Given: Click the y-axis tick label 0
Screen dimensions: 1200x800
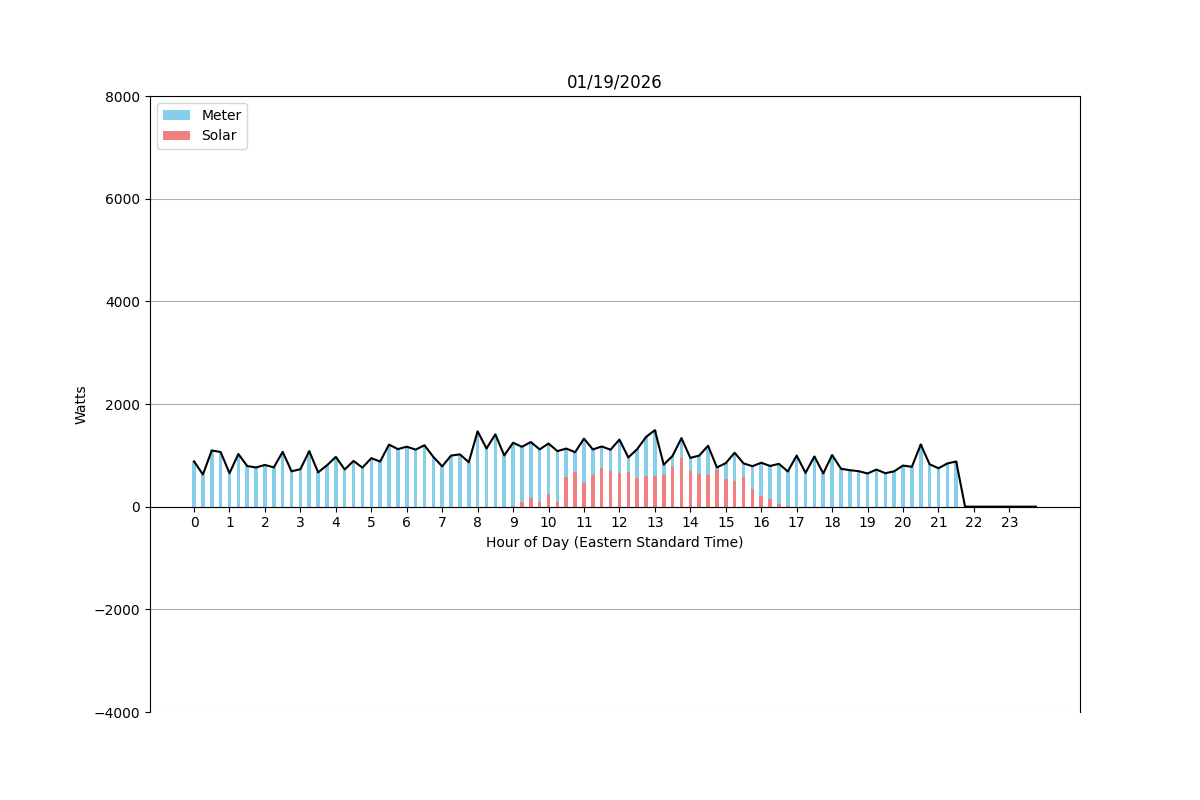Looking at the screenshot, I should (x=136, y=507).
